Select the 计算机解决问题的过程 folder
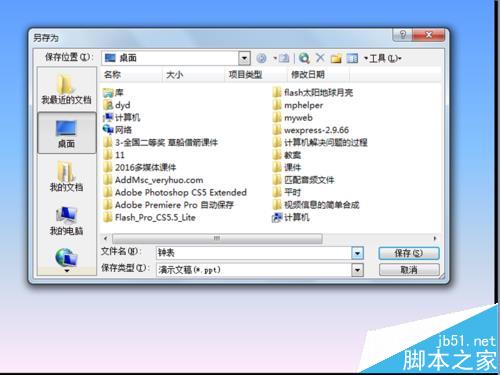 (x=320, y=142)
